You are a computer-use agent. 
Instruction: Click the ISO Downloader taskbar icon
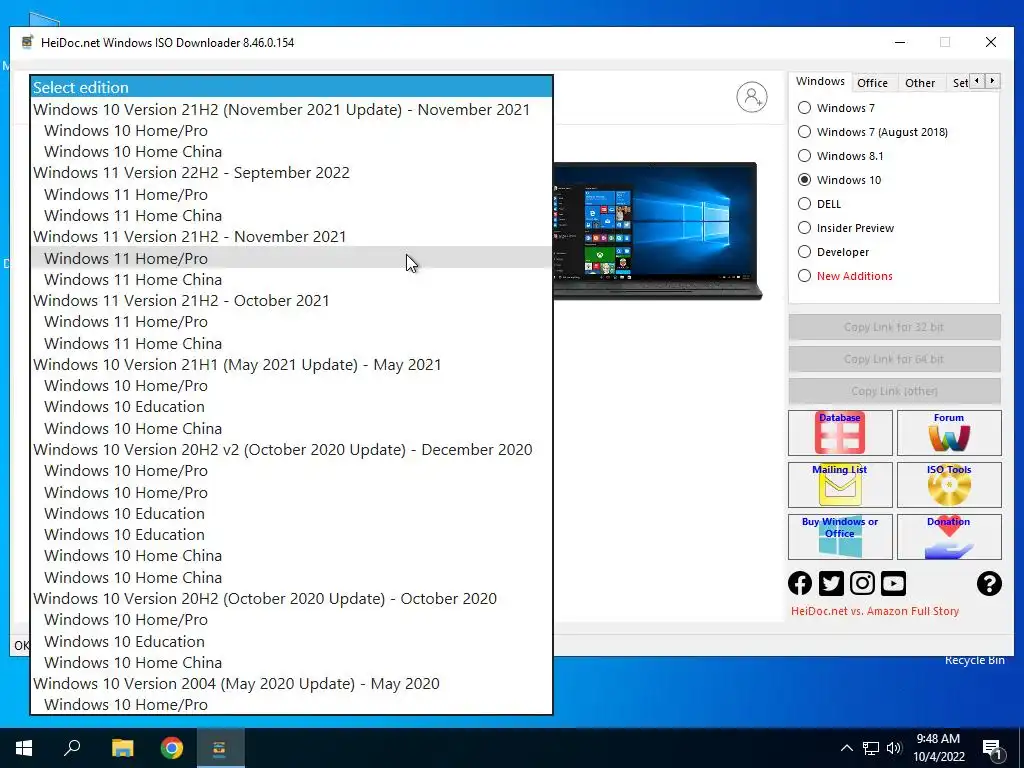[x=220, y=748]
